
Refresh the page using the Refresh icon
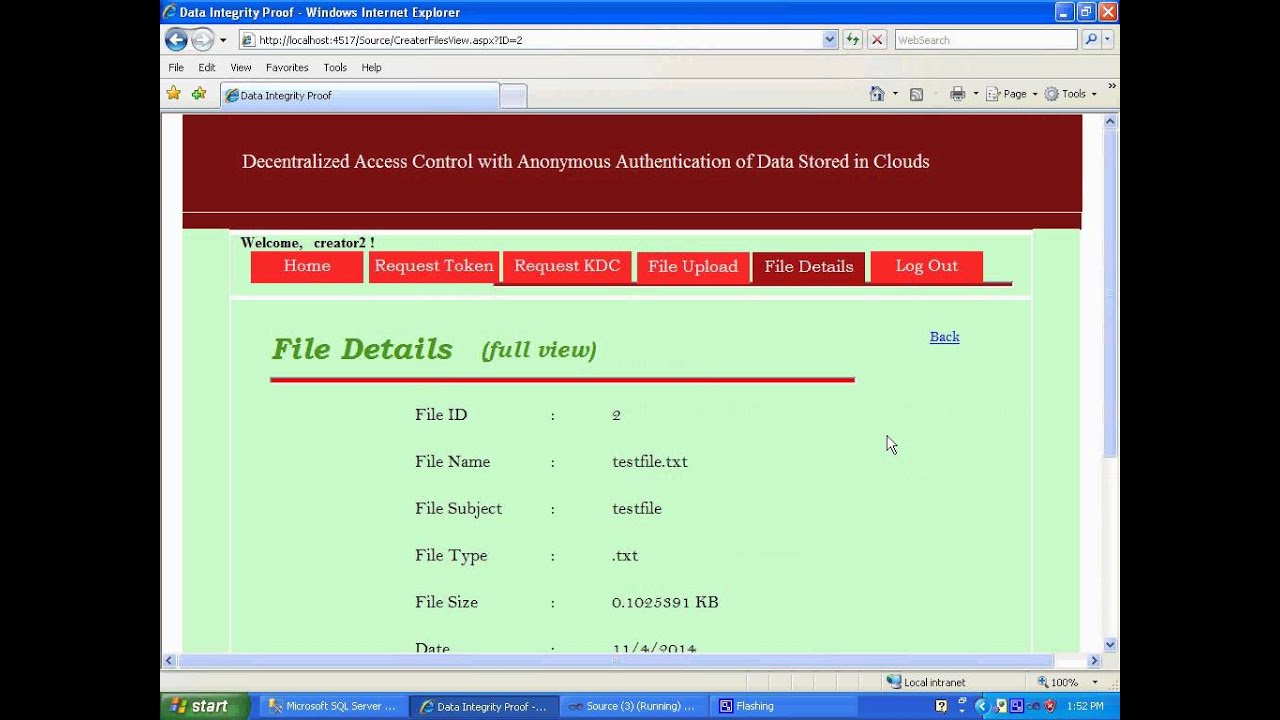(x=852, y=40)
